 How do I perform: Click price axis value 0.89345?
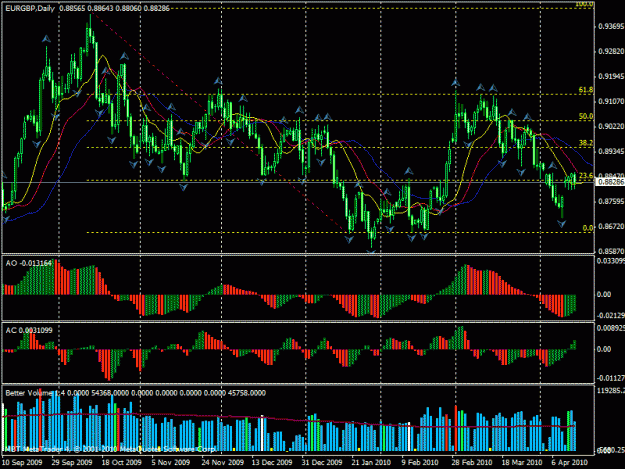click(x=611, y=151)
